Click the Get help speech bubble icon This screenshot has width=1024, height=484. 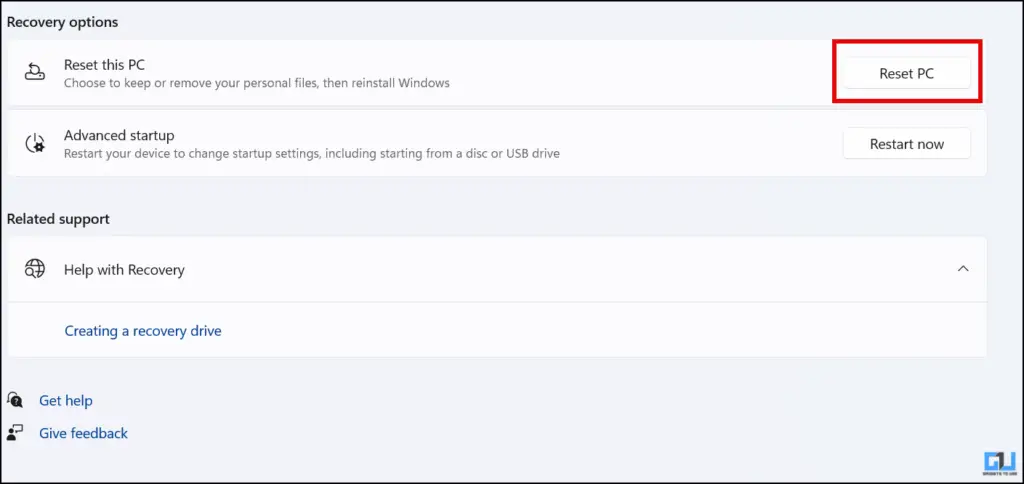pyautogui.click(x=15, y=400)
